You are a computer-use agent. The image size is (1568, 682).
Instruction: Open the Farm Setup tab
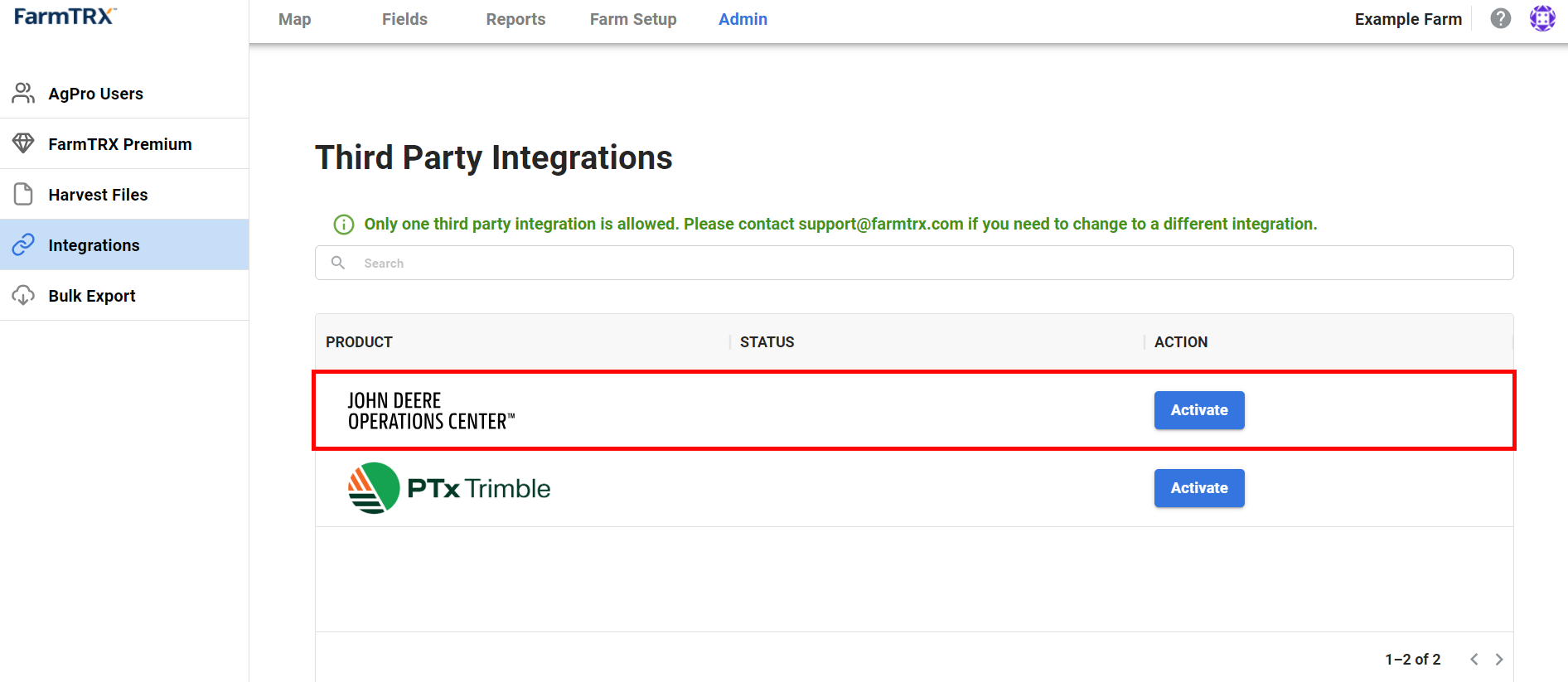click(633, 19)
